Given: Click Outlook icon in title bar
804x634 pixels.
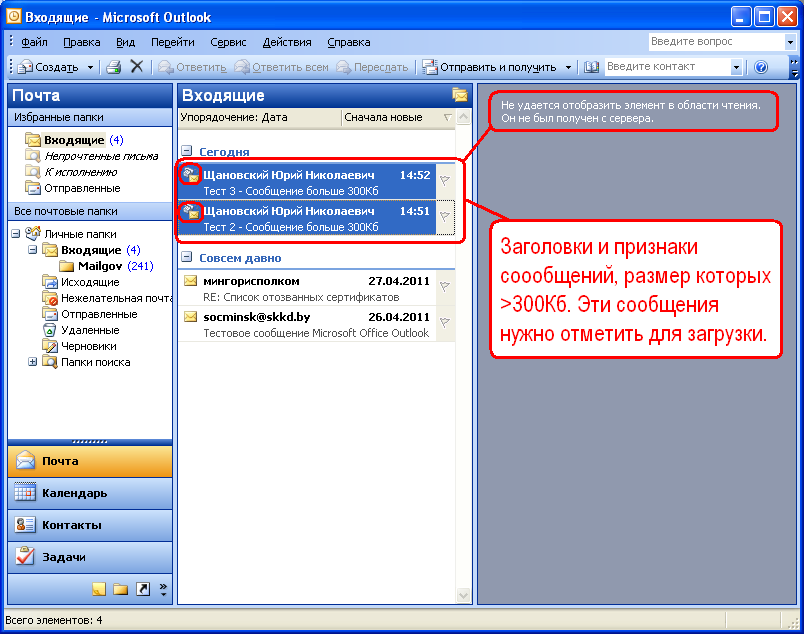Looking at the screenshot, I should pyautogui.click(x=13, y=16).
